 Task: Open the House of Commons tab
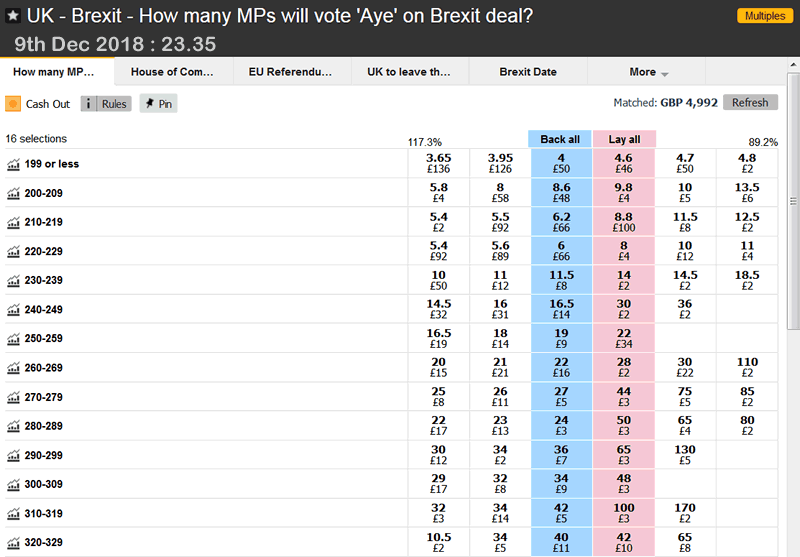click(173, 72)
